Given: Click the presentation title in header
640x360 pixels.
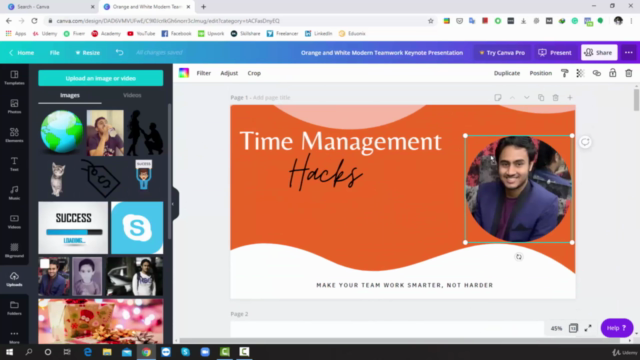Looking at the screenshot, I should (382, 53).
